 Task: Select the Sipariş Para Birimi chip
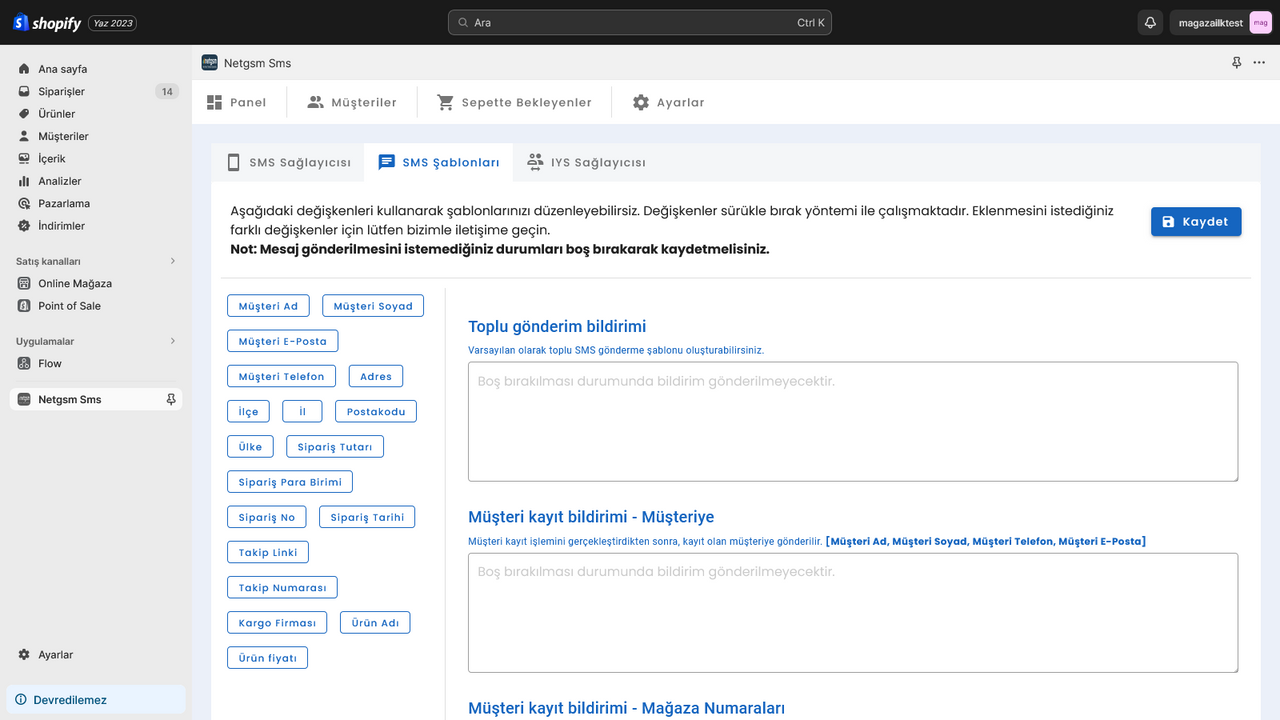(x=290, y=481)
